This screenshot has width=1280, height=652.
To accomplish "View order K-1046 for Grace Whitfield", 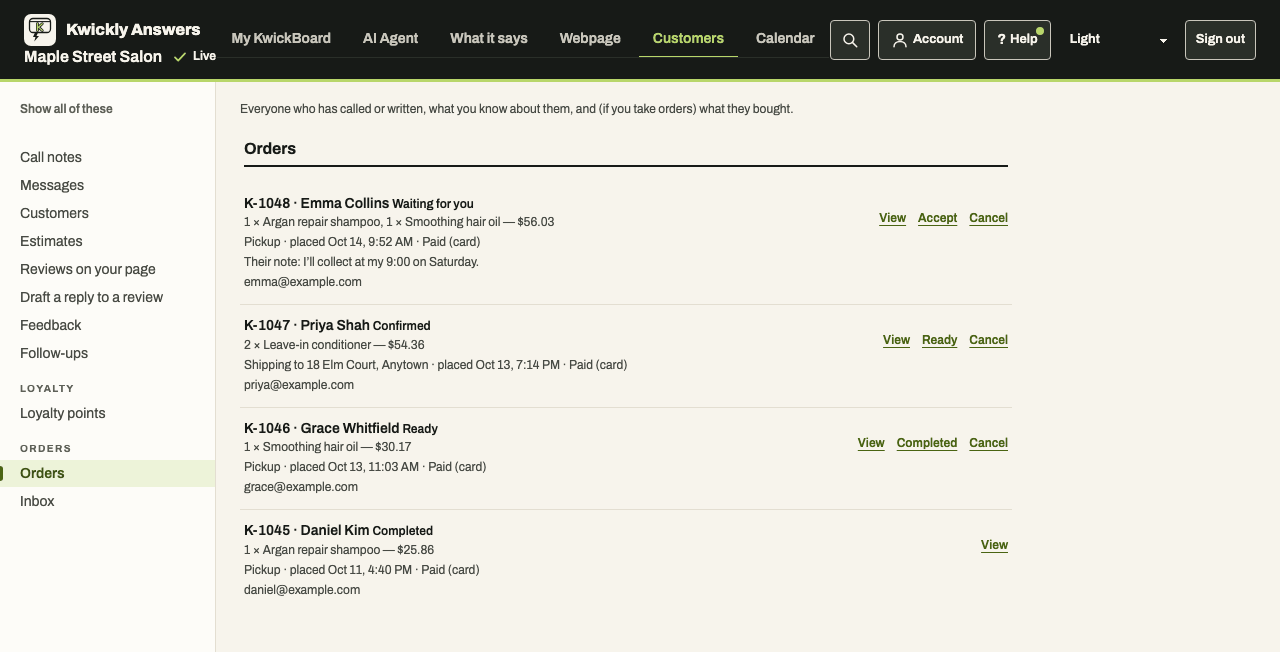I will click(871, 443).
